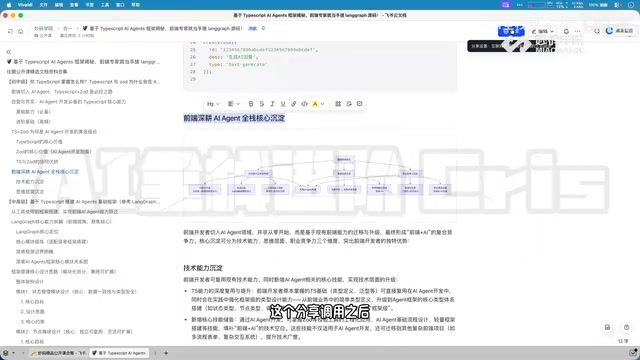640x360 pixels.
Task: Open the bottom-left status bar icon
Action: 6,353
